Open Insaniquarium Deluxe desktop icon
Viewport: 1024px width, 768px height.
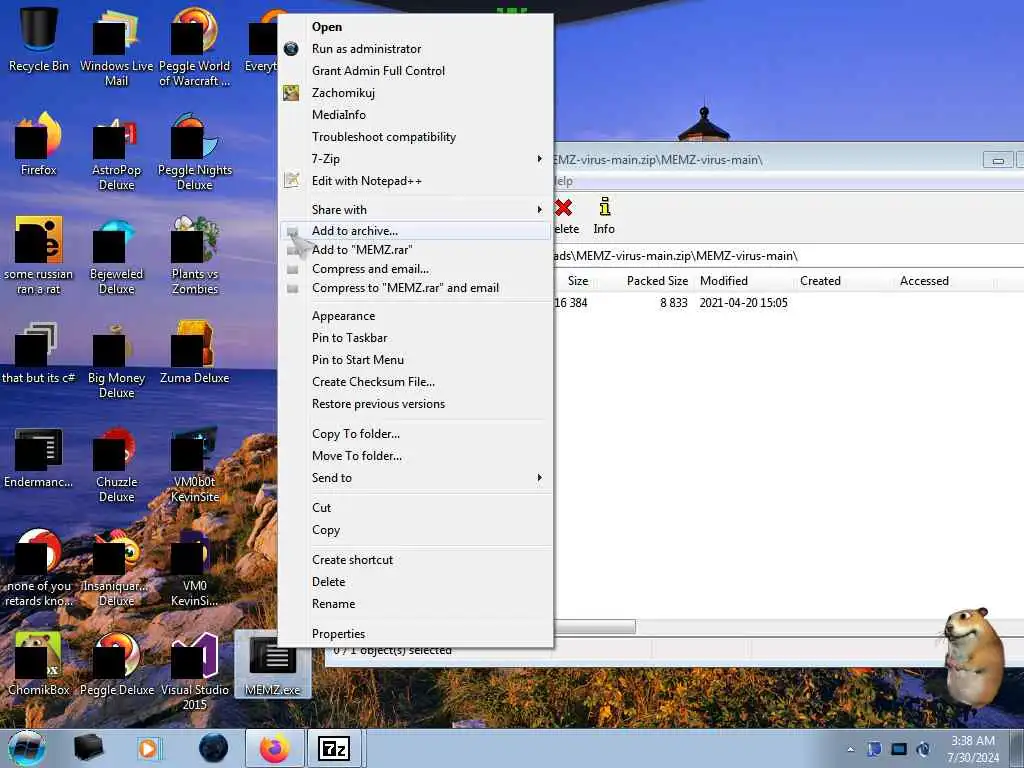point(116,568)
